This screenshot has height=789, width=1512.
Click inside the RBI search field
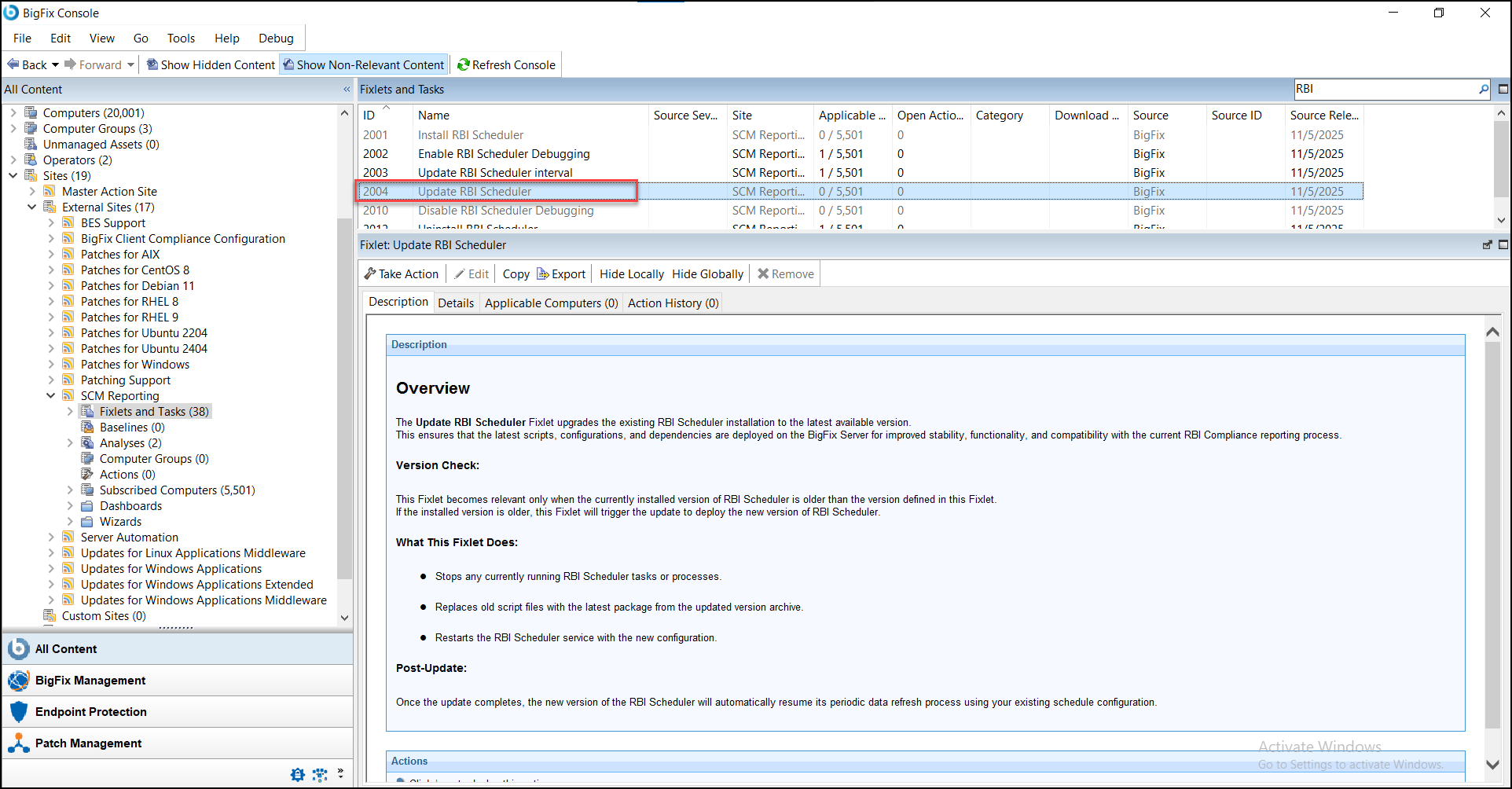1383,89
